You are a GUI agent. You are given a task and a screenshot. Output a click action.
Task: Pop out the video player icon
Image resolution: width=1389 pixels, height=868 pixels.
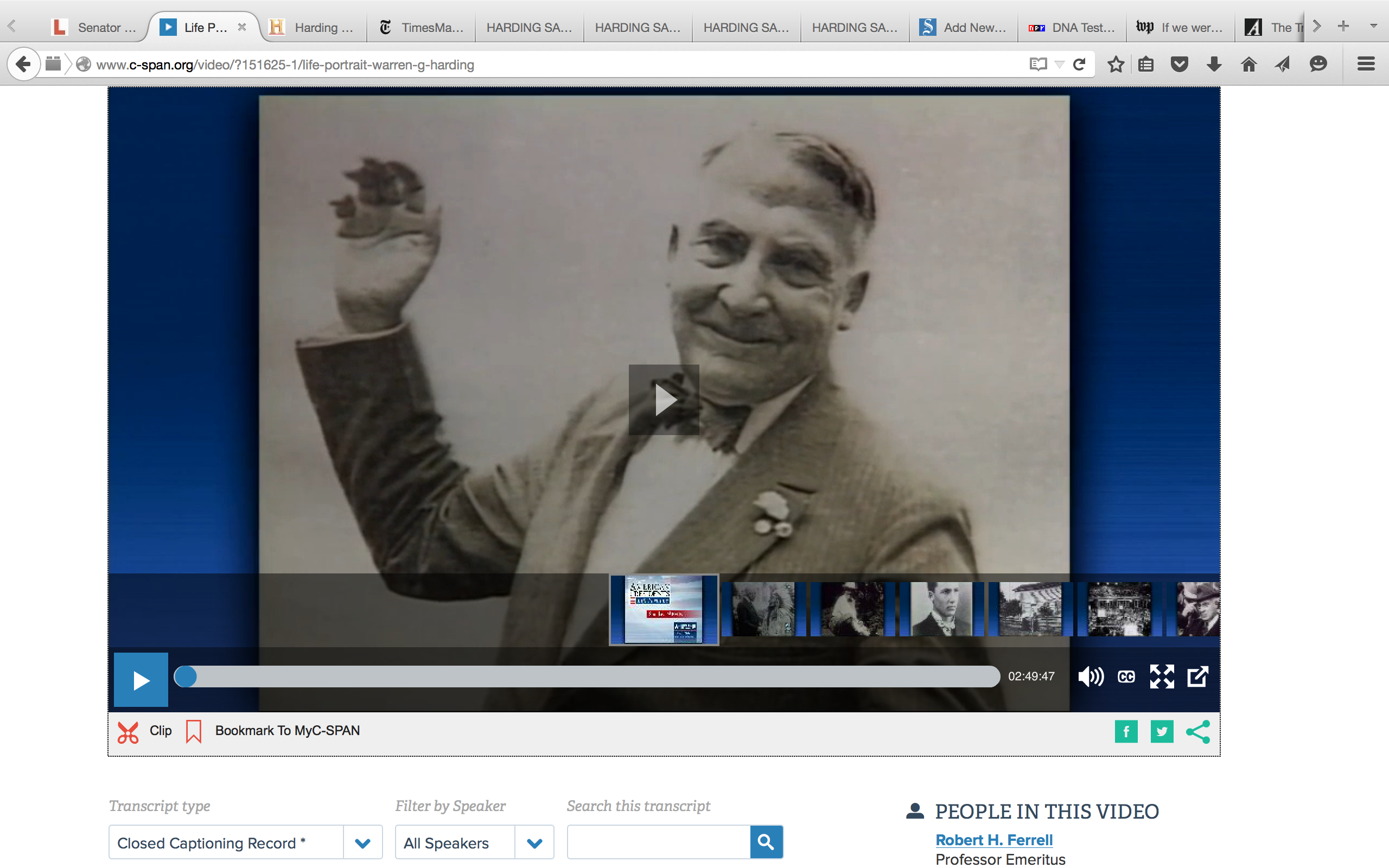point(1198,677)
